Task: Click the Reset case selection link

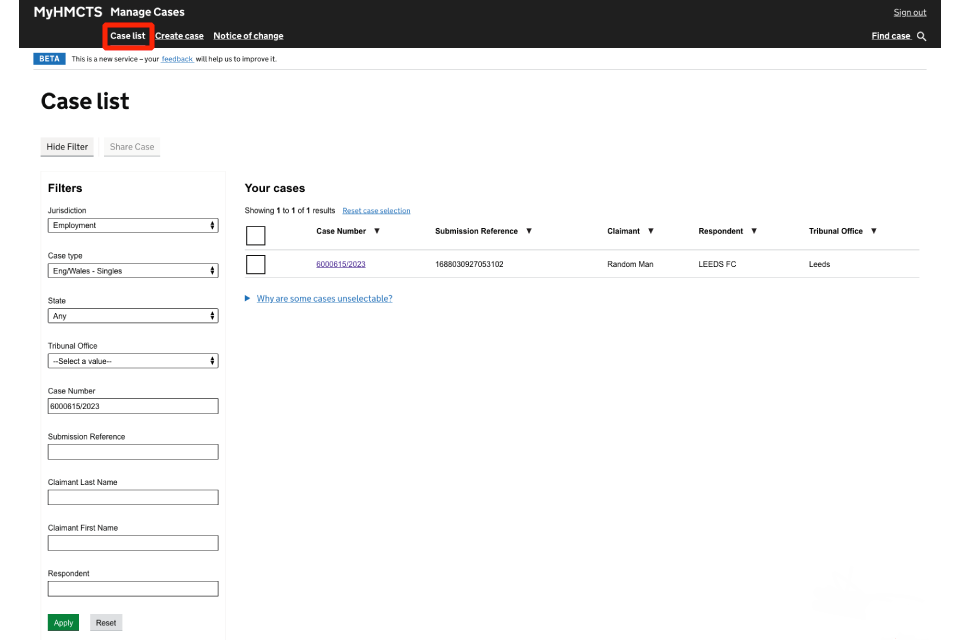Action: [x=376, y=211]
